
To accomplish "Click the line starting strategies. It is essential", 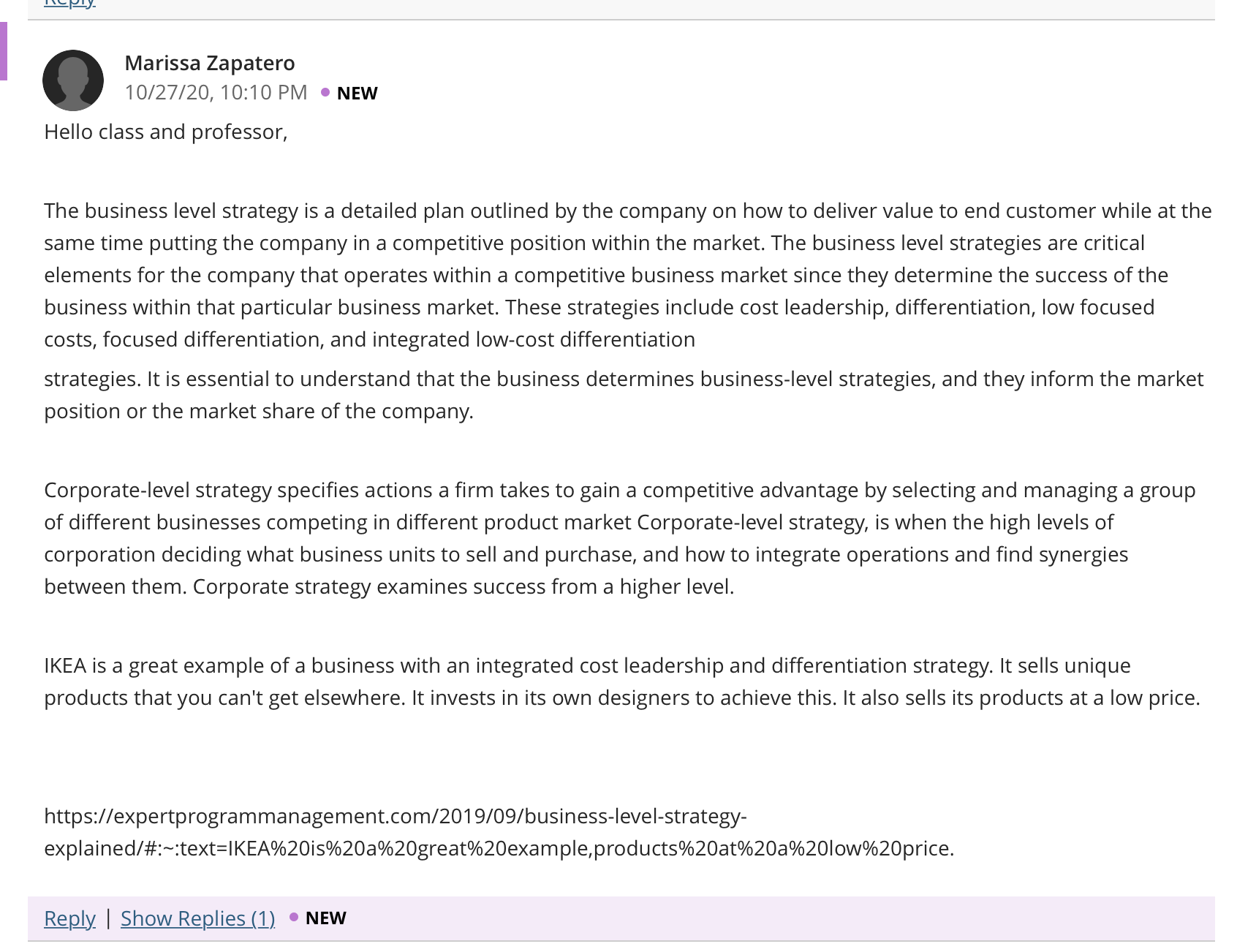I will click(624, 379).
